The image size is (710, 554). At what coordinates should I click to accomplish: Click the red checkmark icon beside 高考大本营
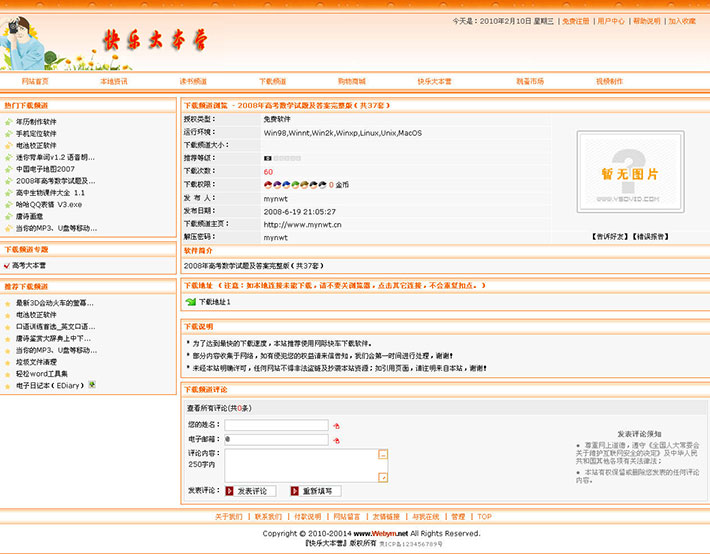(x=8, y=265)
